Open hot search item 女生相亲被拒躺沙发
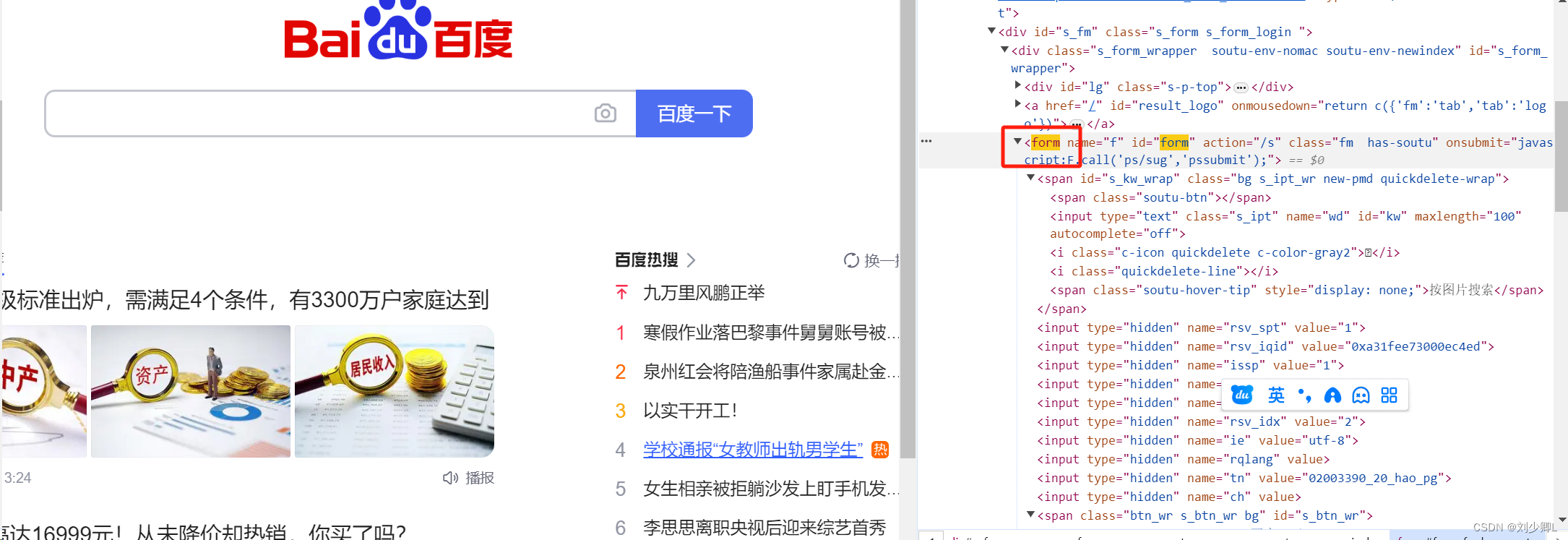Screen dimensions: 1568x540 [x=771, y=489]
